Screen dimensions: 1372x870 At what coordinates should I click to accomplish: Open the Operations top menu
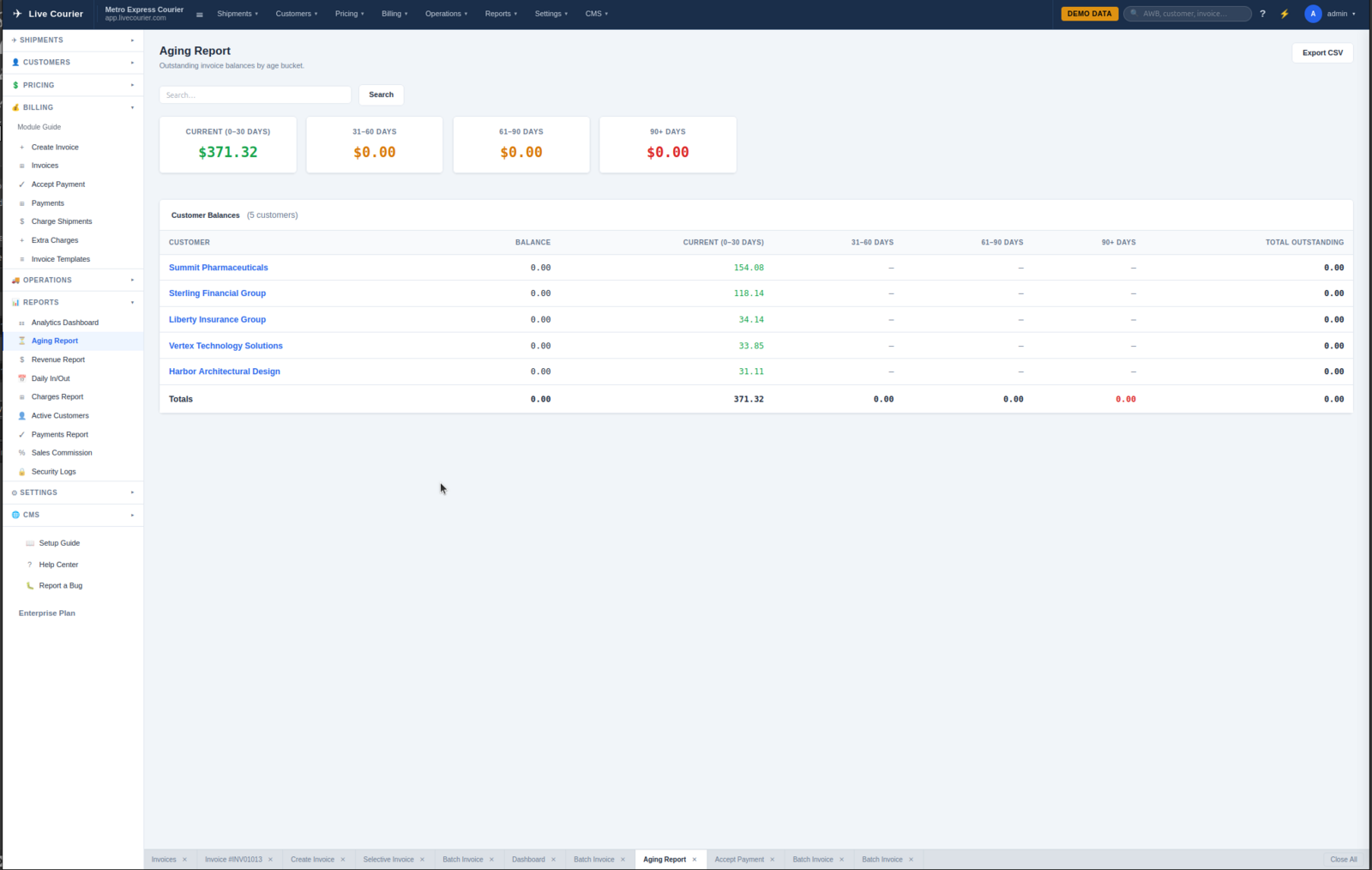[x=446, y=14]
